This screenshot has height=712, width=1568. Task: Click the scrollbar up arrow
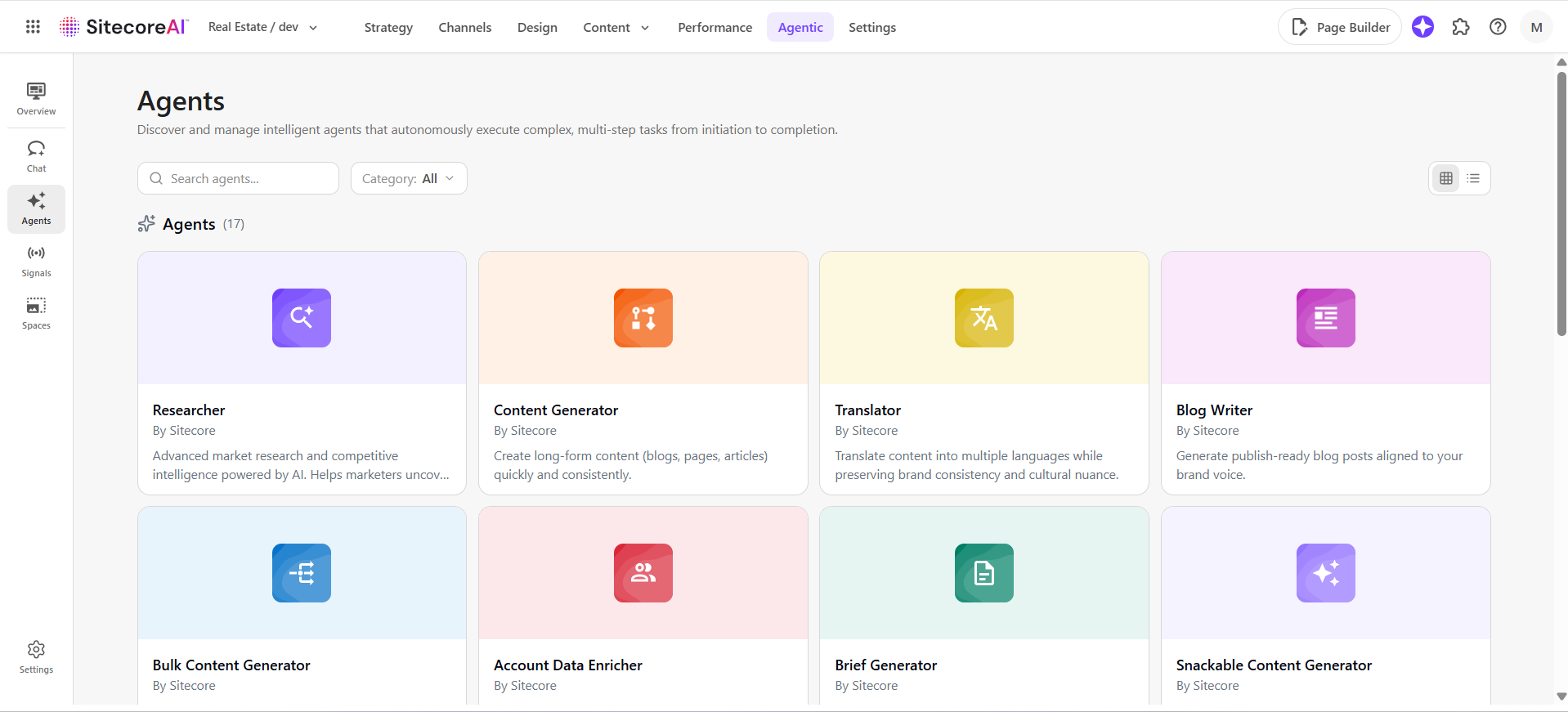coord(1561,62)
